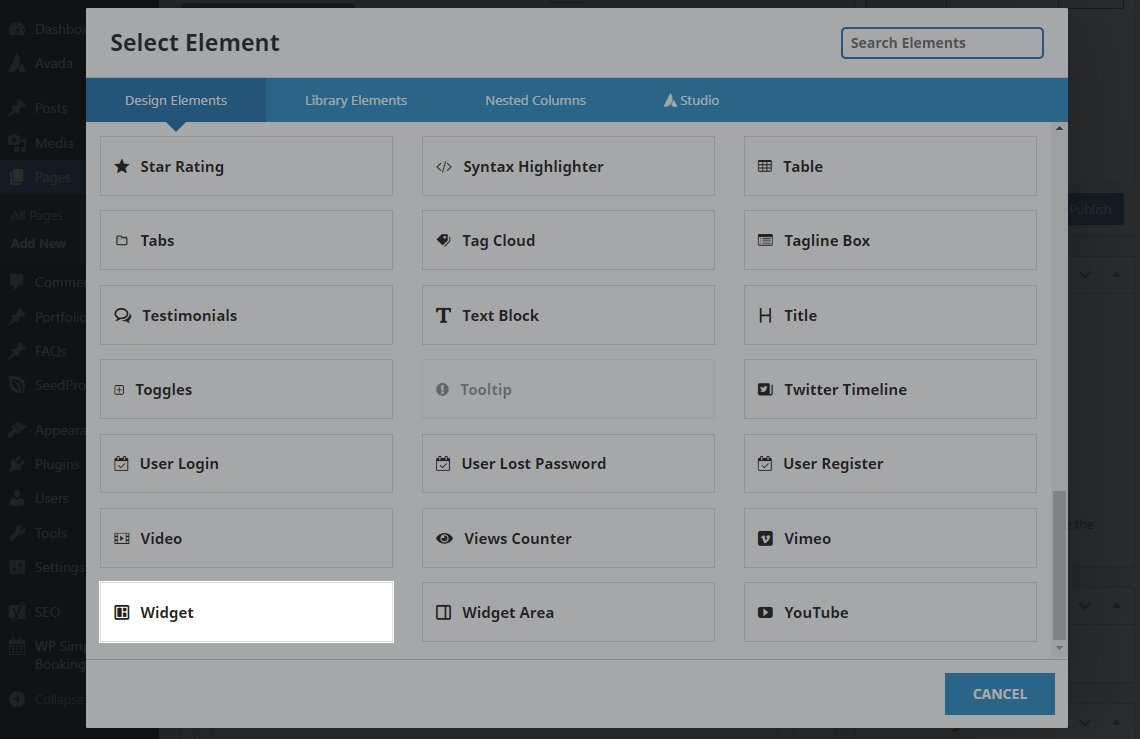
Task: Choose the Table element icon
Action: click(x=765, y=167)
